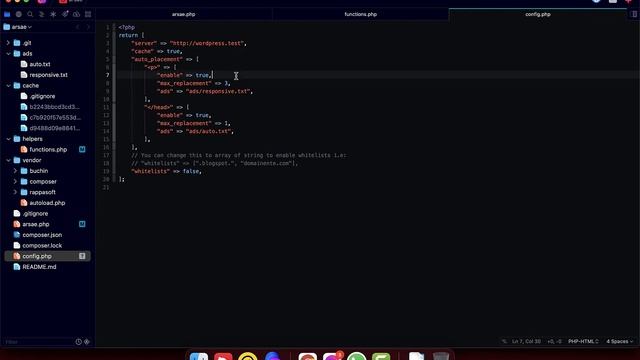The height and width of the screenshot is (360, 640).
Task: Expand the buchin folder
Action: [15, 171]
